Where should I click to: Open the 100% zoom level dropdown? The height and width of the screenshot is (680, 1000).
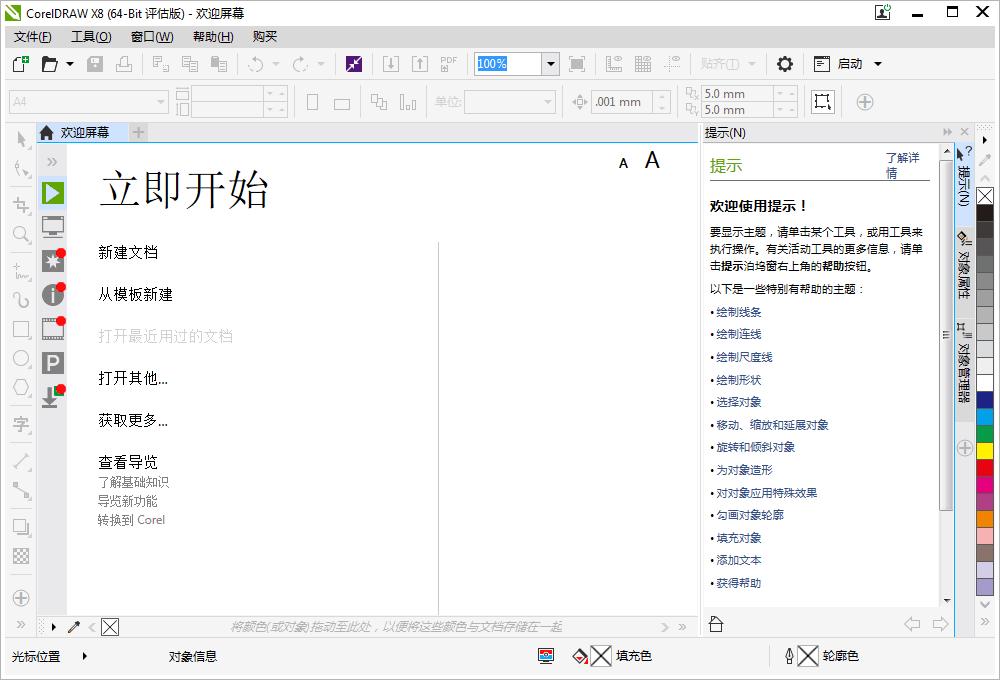549,63
